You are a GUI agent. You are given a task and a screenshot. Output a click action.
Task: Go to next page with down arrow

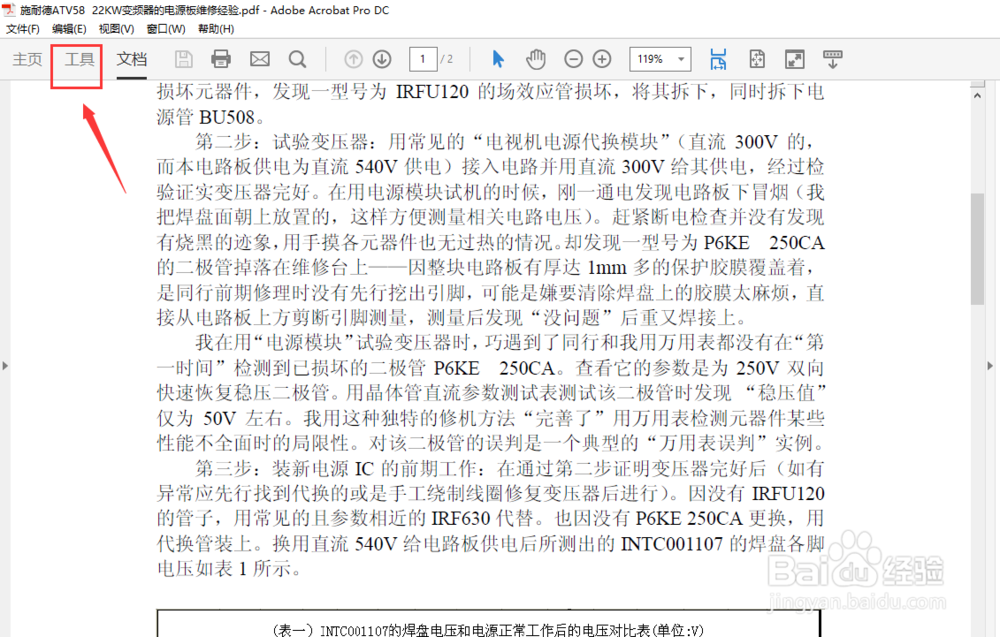coord(382,59)
